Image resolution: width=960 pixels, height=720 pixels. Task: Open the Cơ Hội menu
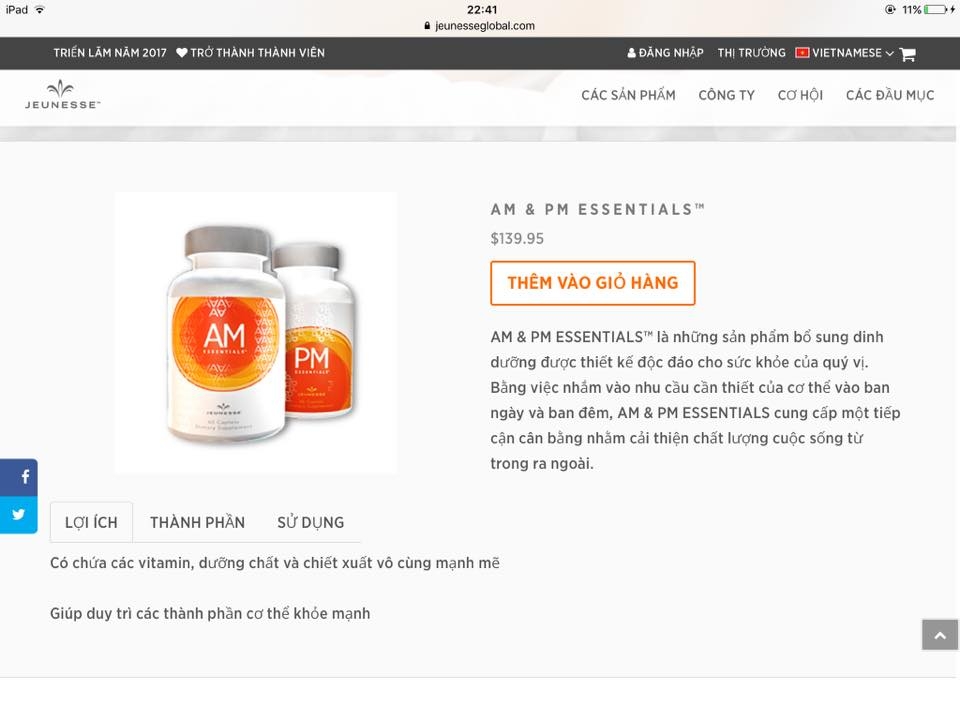pyautogui.click(x=800, y=96)
